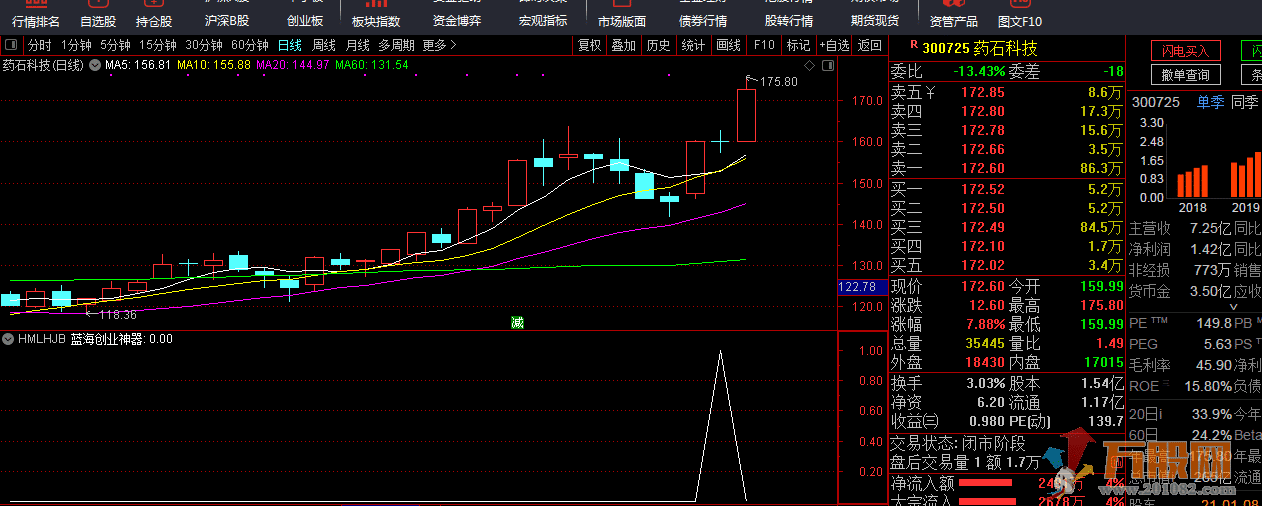Image resolution: width=1262 pixels, height=506 pixels.
Task: Click the ¥ symbol next to 卖五
Action: coord(930,93)
